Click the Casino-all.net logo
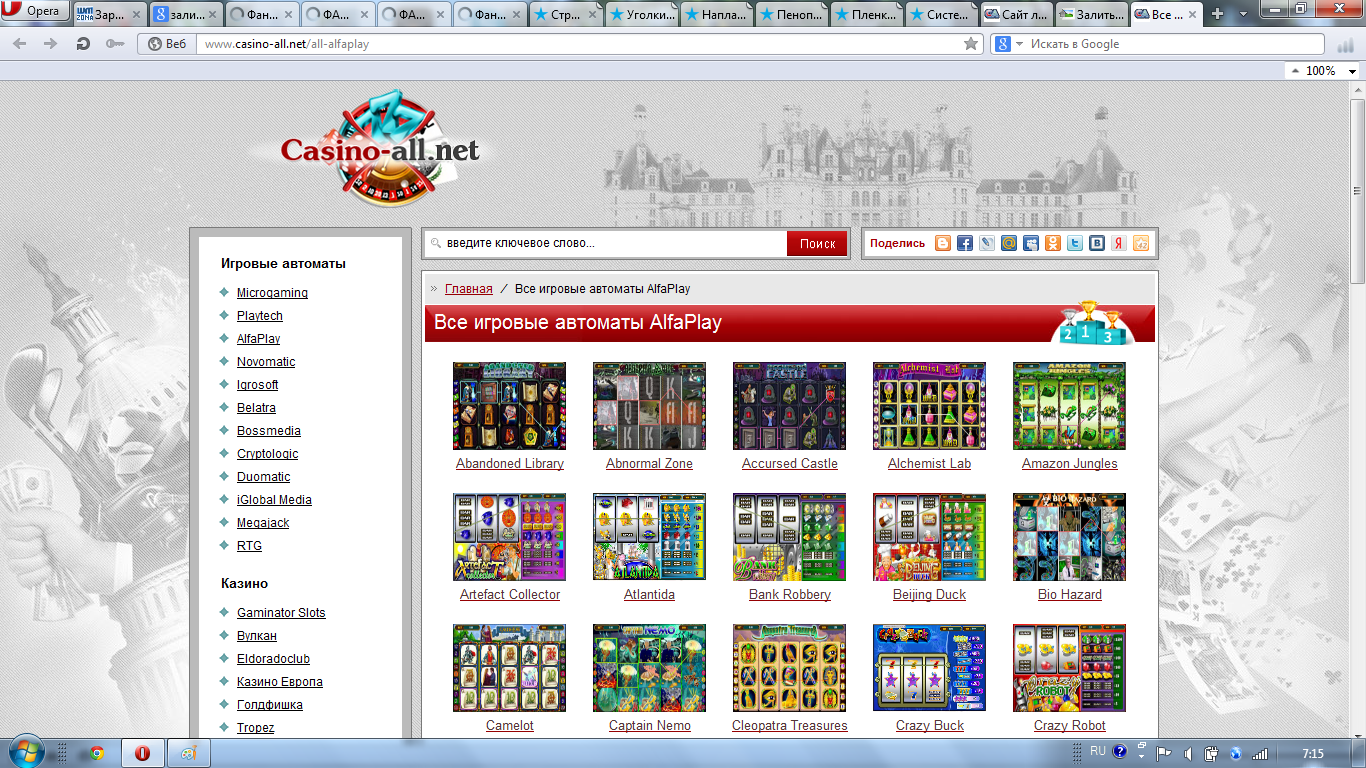This screenshot has width=1366, height=768. (378, 149)
